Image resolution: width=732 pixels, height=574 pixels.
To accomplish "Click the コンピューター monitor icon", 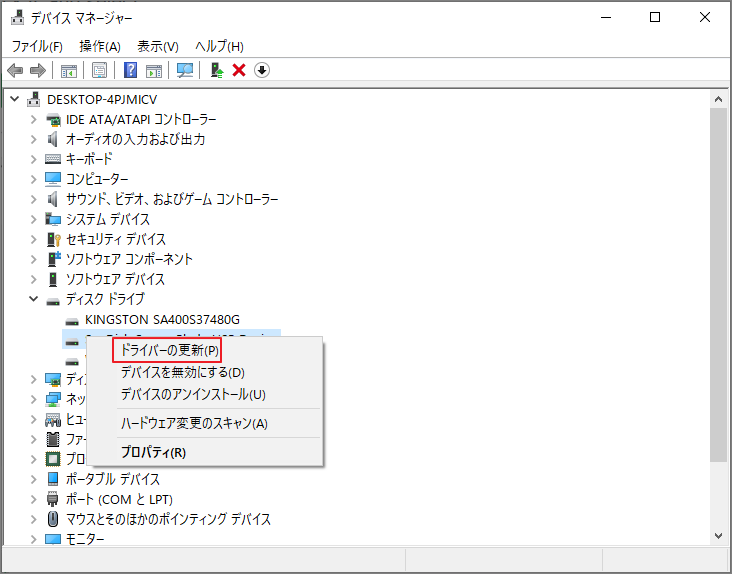I will (x=53, y=179).
